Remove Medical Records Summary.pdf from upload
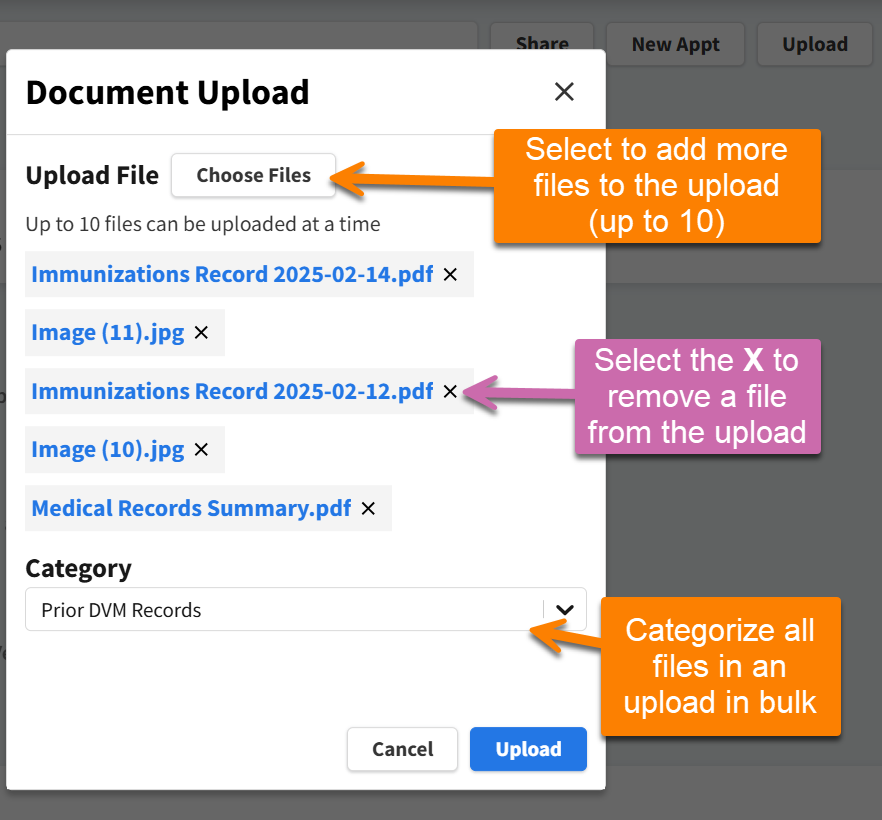This screenshot has height=820, width=882. coord(367,508)
